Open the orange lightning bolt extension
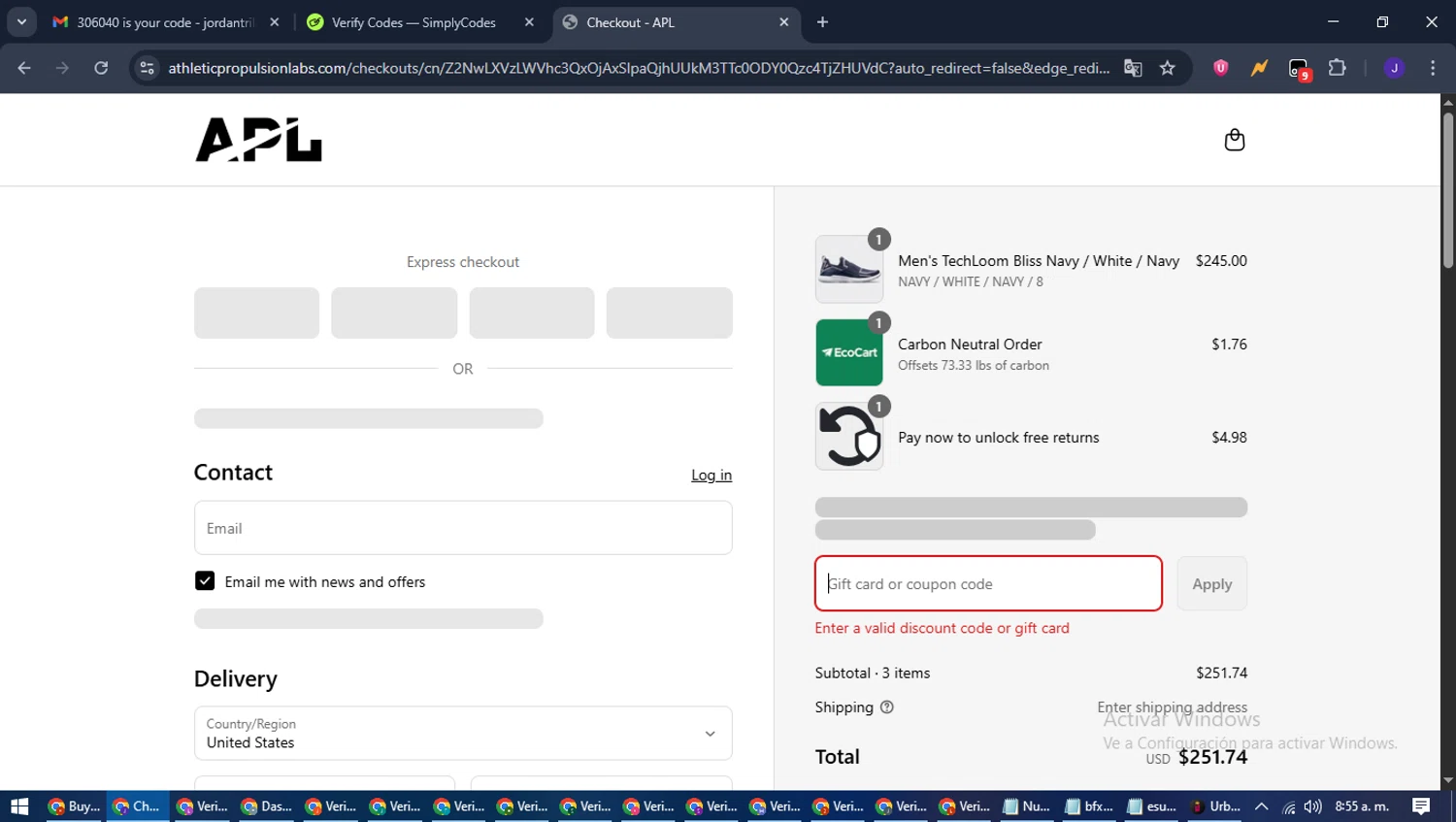This screenshot has height=822, width=1456. tap(1259, 68)
